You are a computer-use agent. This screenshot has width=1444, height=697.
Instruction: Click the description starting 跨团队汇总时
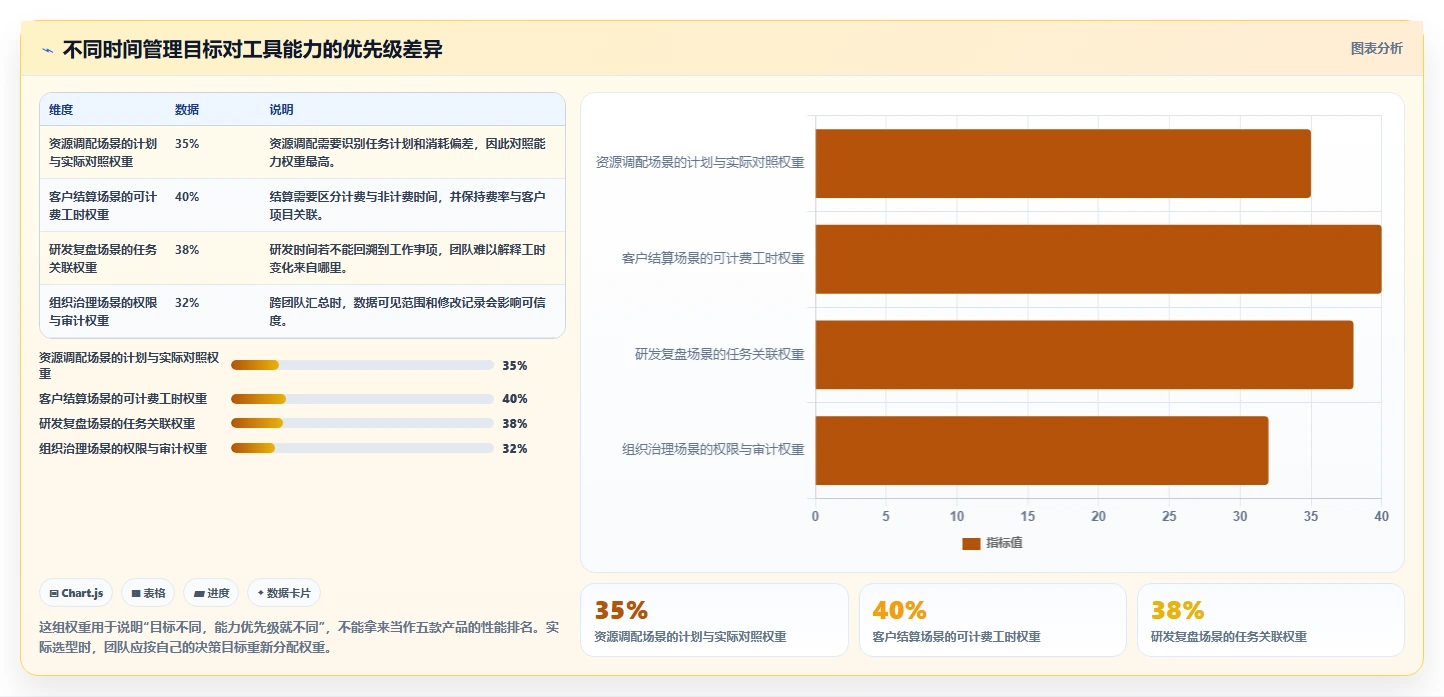[407, 311]
